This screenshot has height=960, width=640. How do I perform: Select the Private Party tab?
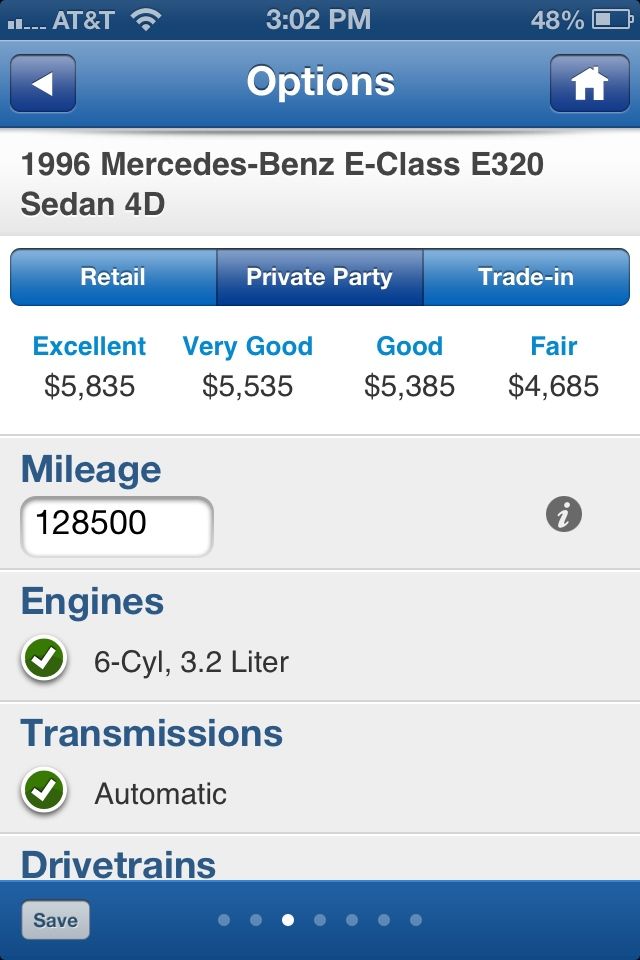[x=319, y=277]
